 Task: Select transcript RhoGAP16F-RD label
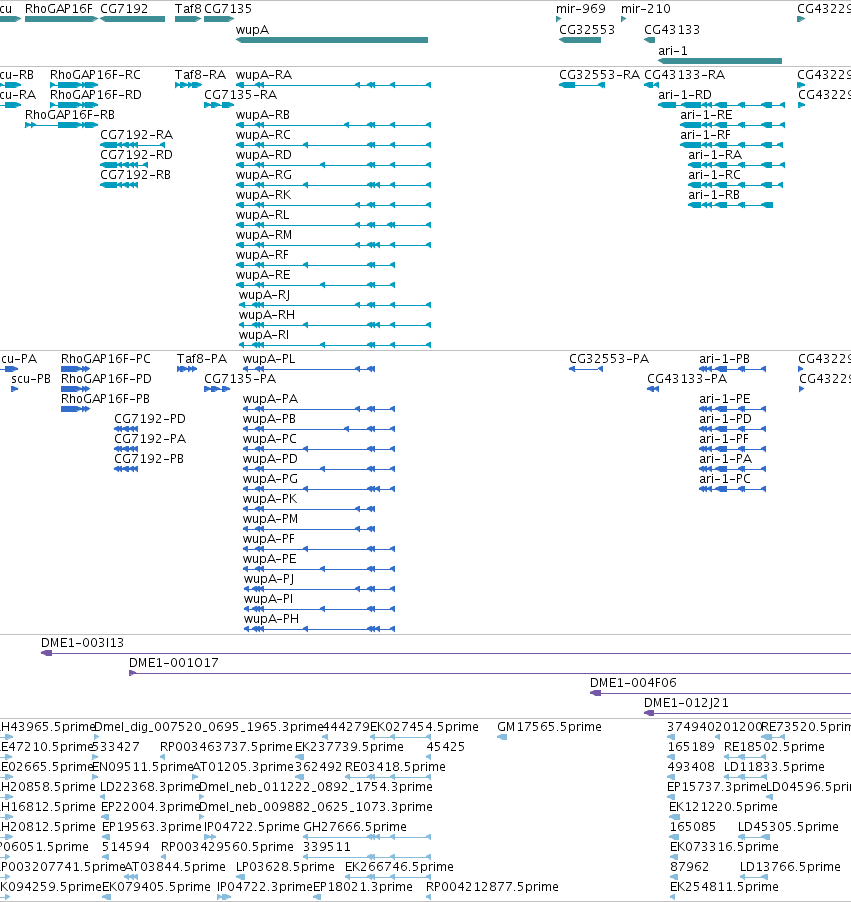(x=96, y=94)
